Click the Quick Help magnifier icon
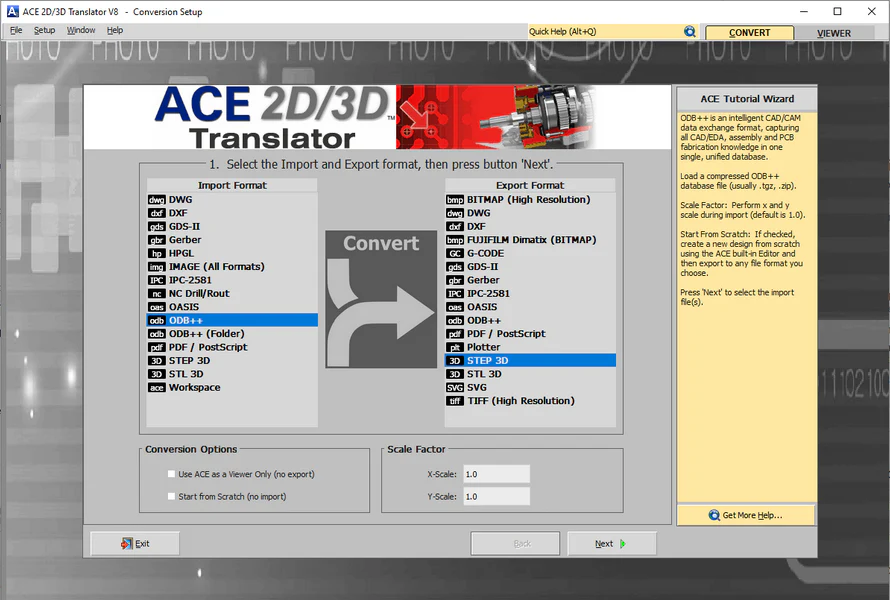 coord(690,31)
